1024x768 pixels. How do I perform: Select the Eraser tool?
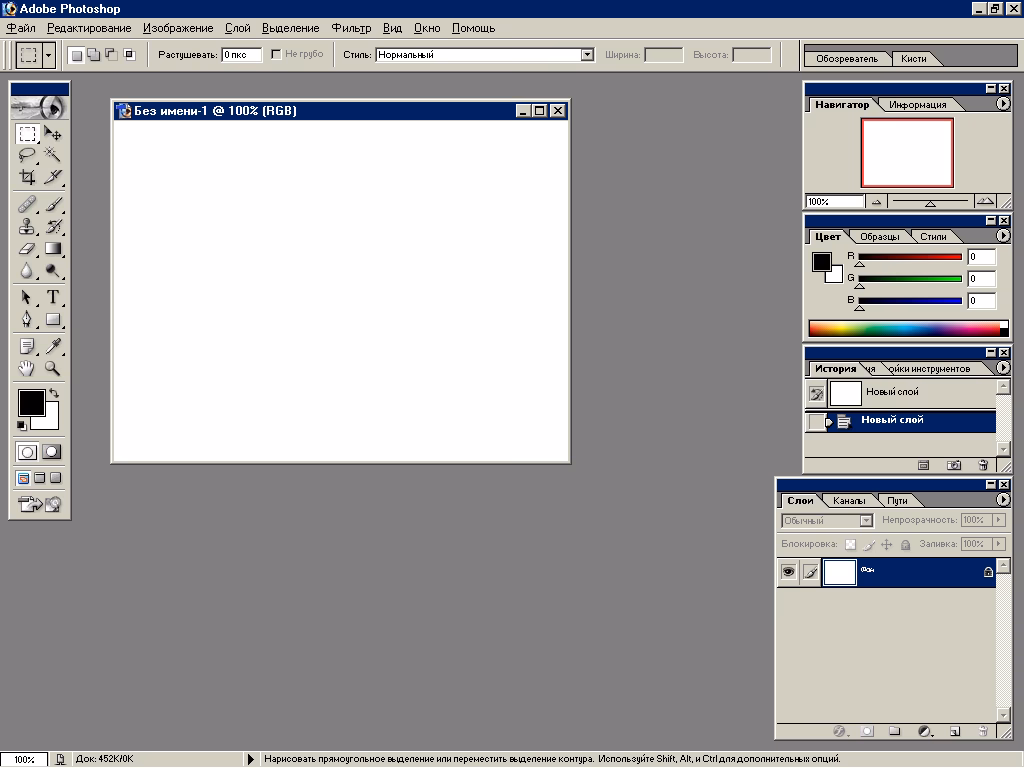pos(25,249)
